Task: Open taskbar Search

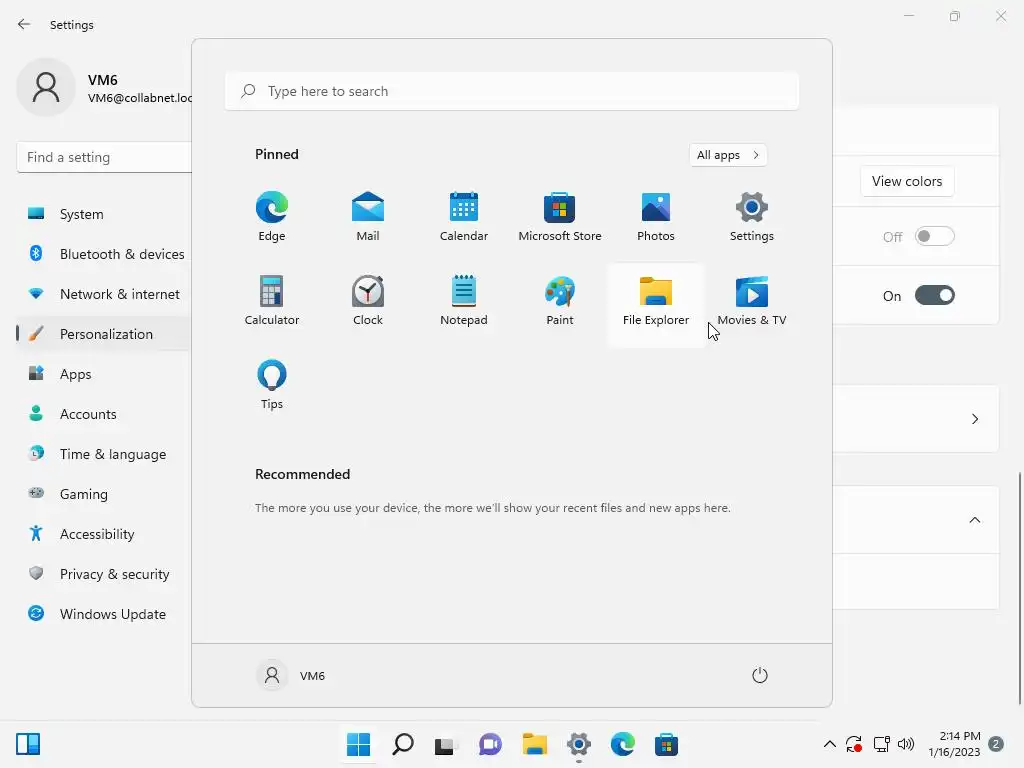Action: 403,744
